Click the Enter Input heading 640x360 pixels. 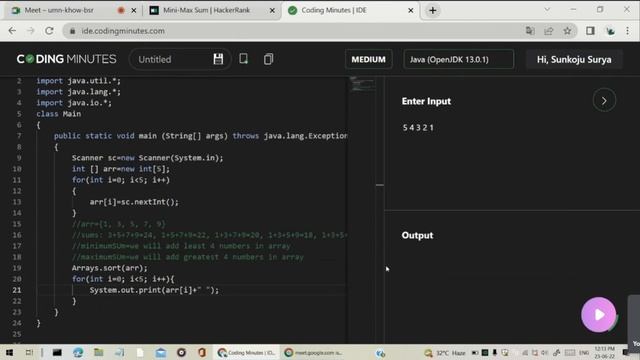(x=426, y=101)
